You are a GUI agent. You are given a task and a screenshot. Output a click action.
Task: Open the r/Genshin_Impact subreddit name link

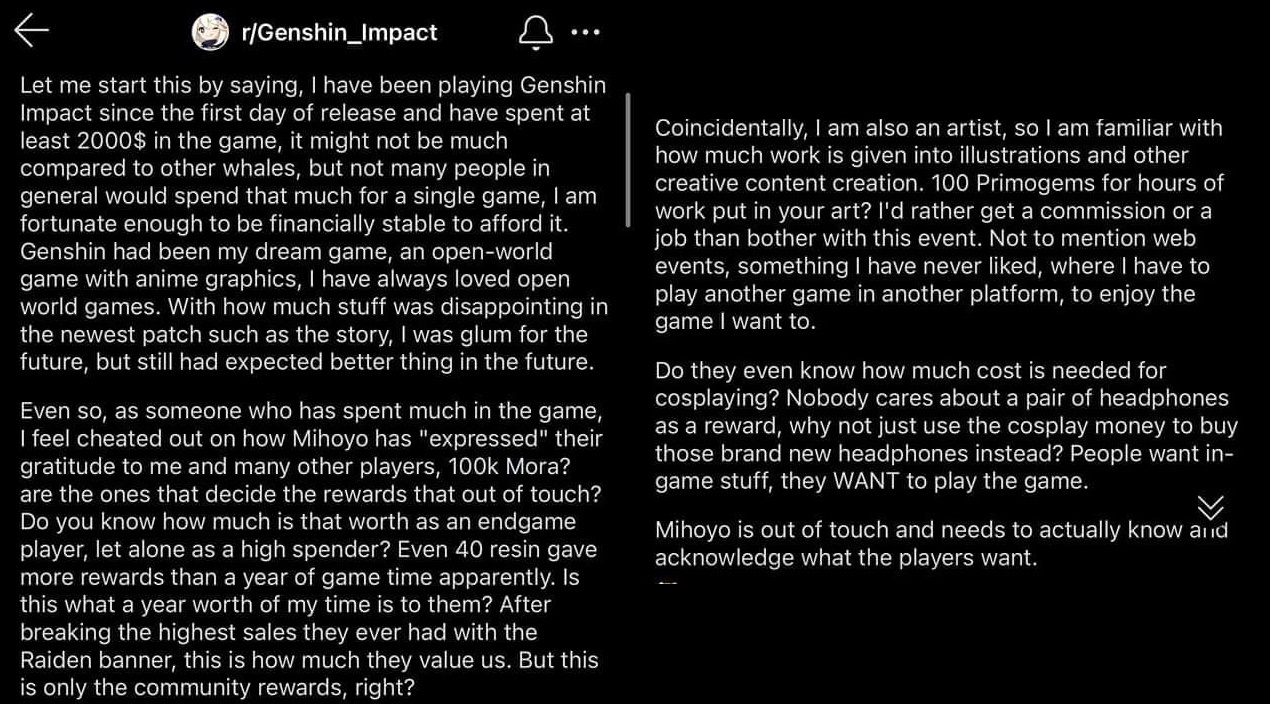coord(339,32)
